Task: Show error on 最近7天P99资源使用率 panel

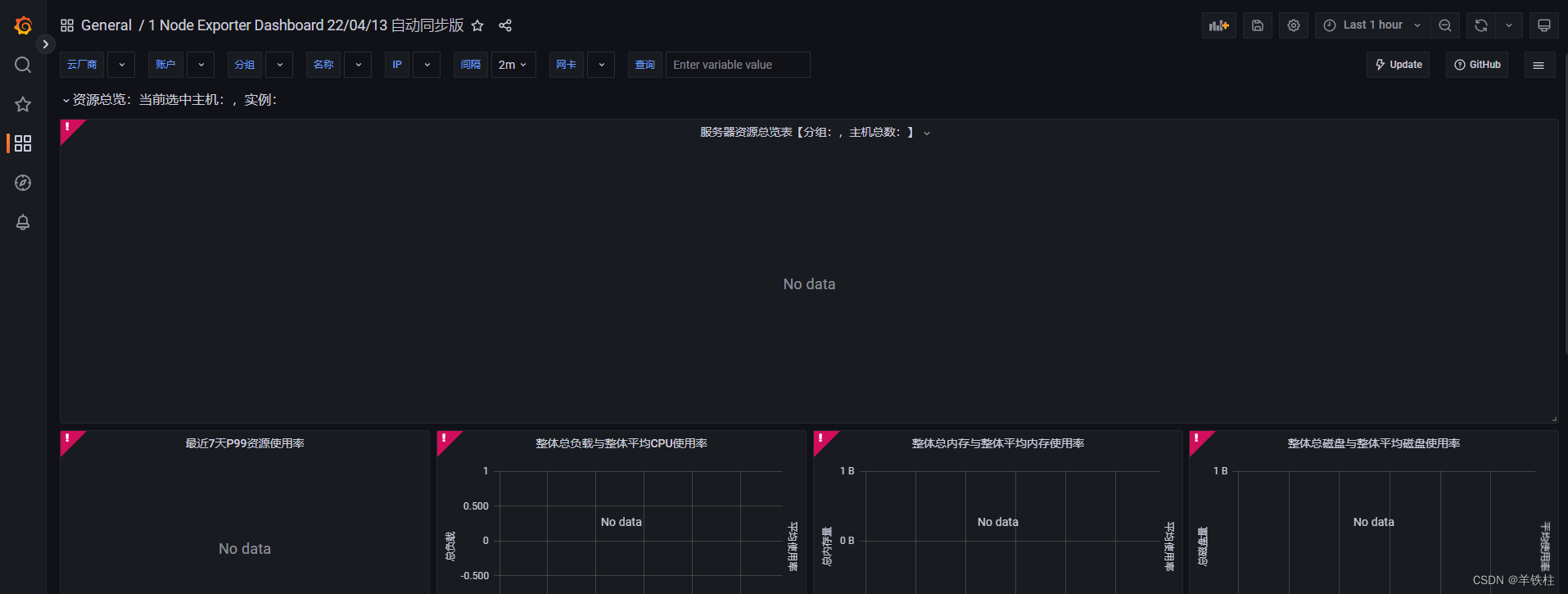Action: tap(69, 439)
